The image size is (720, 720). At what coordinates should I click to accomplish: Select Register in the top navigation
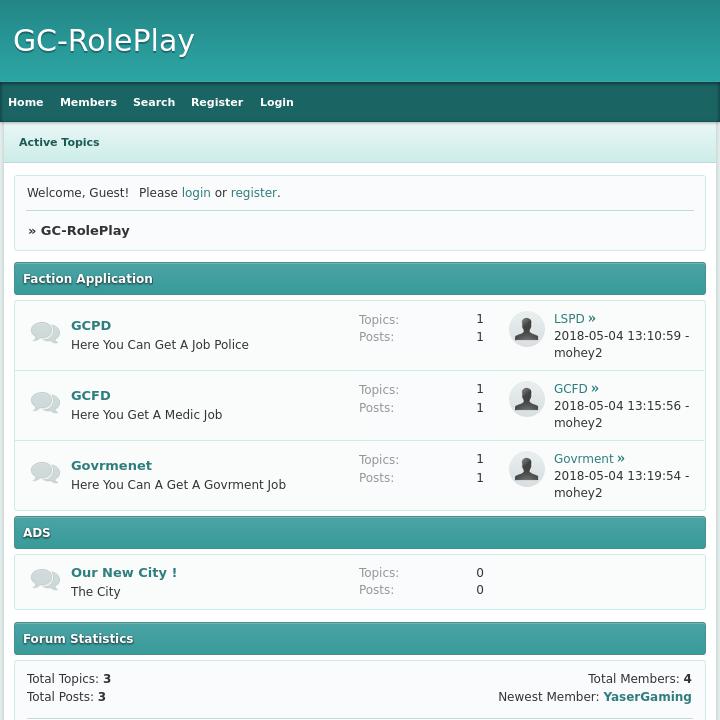217,102
